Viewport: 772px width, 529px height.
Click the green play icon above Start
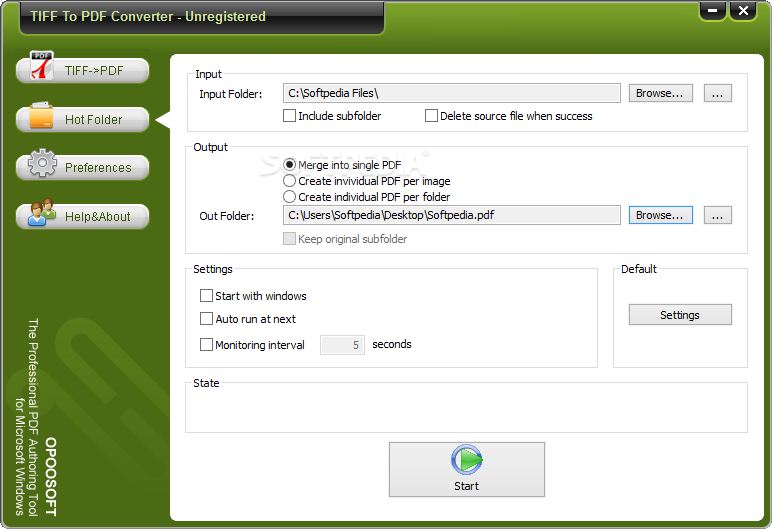pos(467,460)
